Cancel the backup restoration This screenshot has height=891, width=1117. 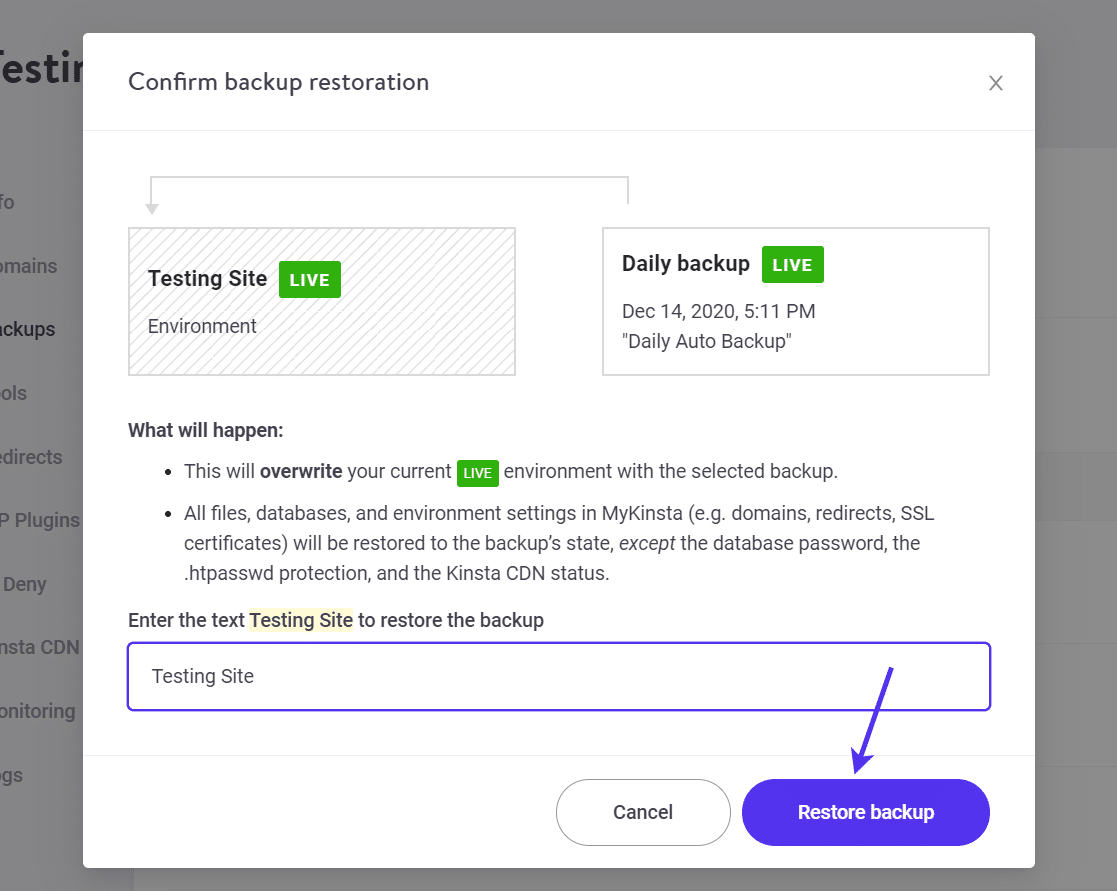[643, 812]
